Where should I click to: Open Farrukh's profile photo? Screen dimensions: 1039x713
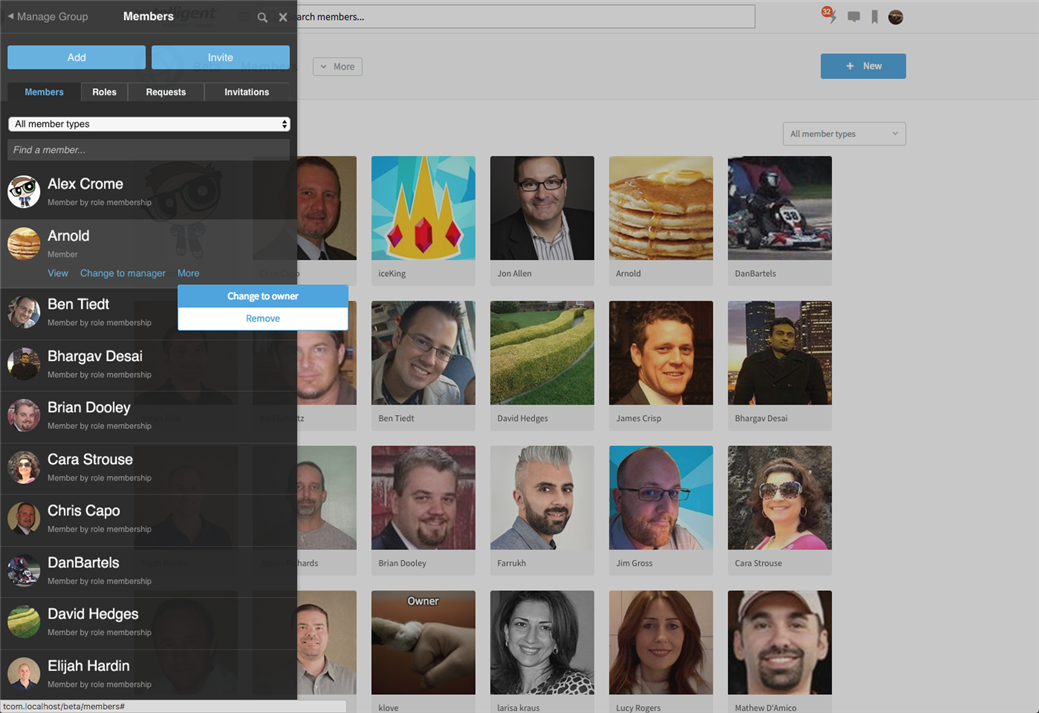point(542,498)
